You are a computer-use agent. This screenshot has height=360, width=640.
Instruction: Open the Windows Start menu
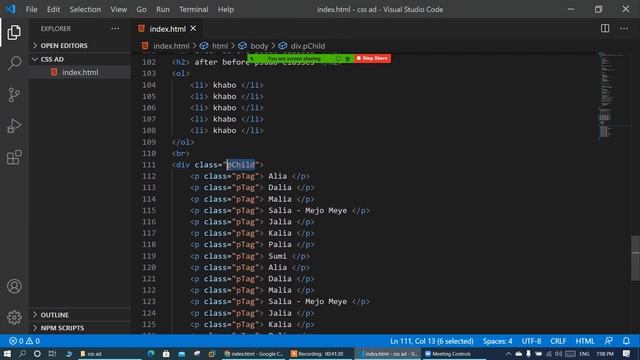click(7, 353)
